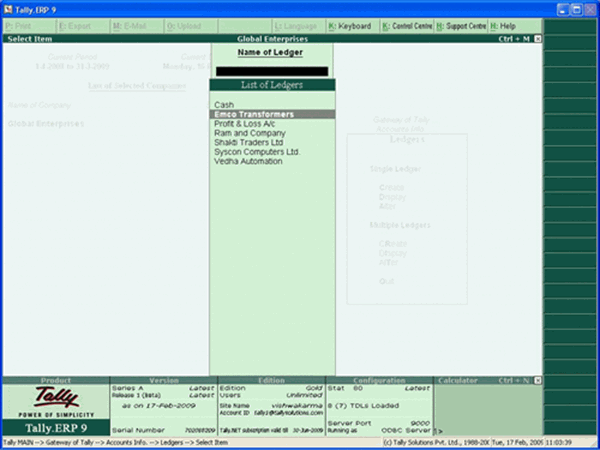Click the O: Upload toolbar button
600x450 pixels.
(x=191, y=26)
